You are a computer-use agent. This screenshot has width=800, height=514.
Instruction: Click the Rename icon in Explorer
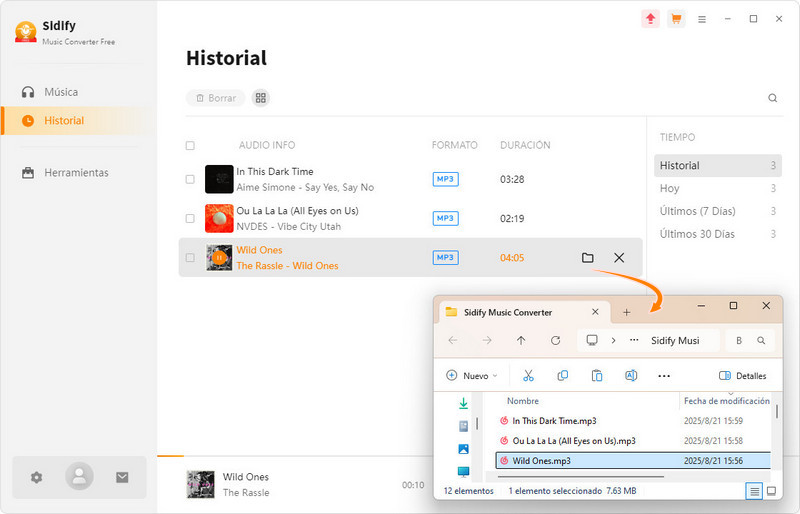(x=631, y=376)
